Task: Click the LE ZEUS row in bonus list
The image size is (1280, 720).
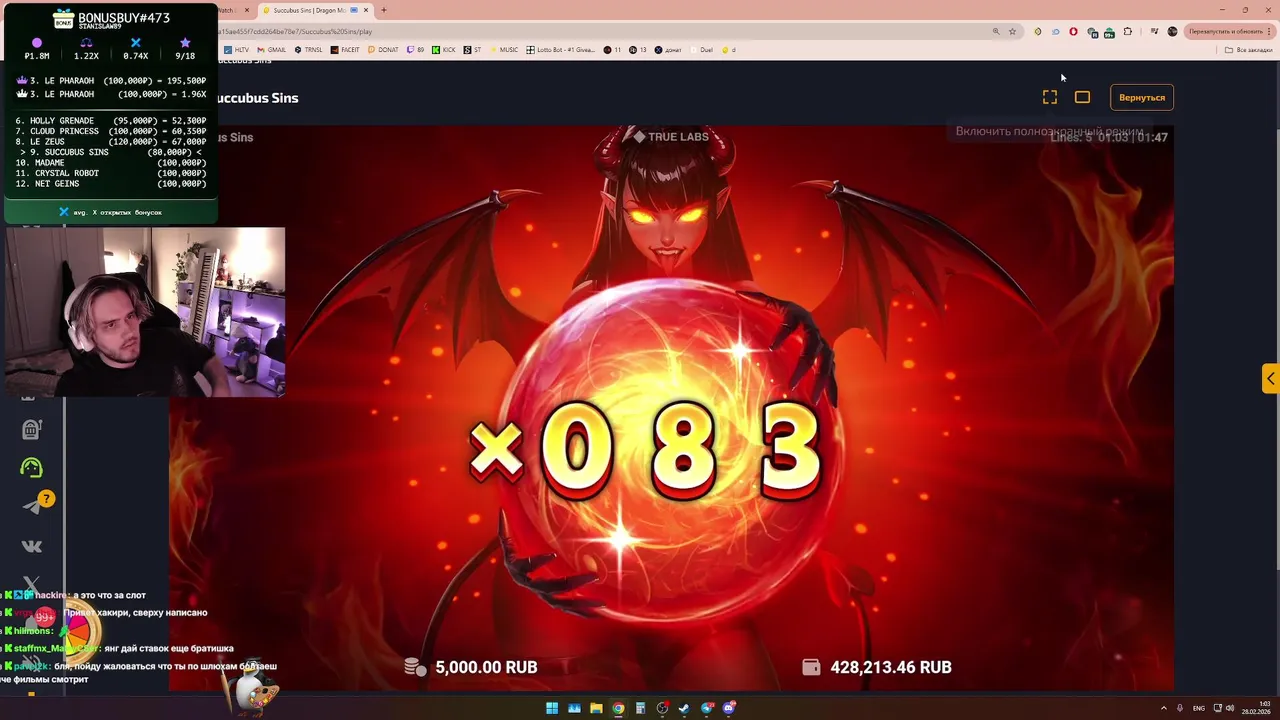Action: [x=110, y=142]
